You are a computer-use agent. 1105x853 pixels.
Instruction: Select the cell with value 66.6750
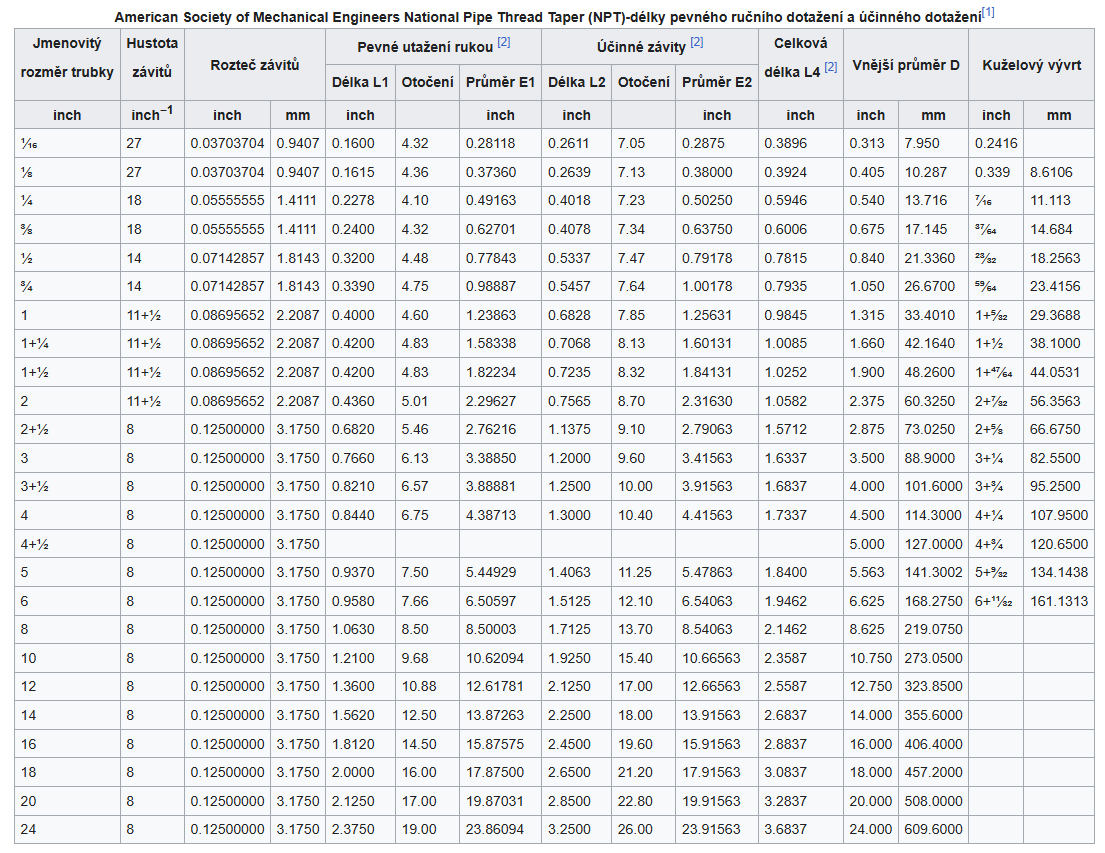[1059, 429]
